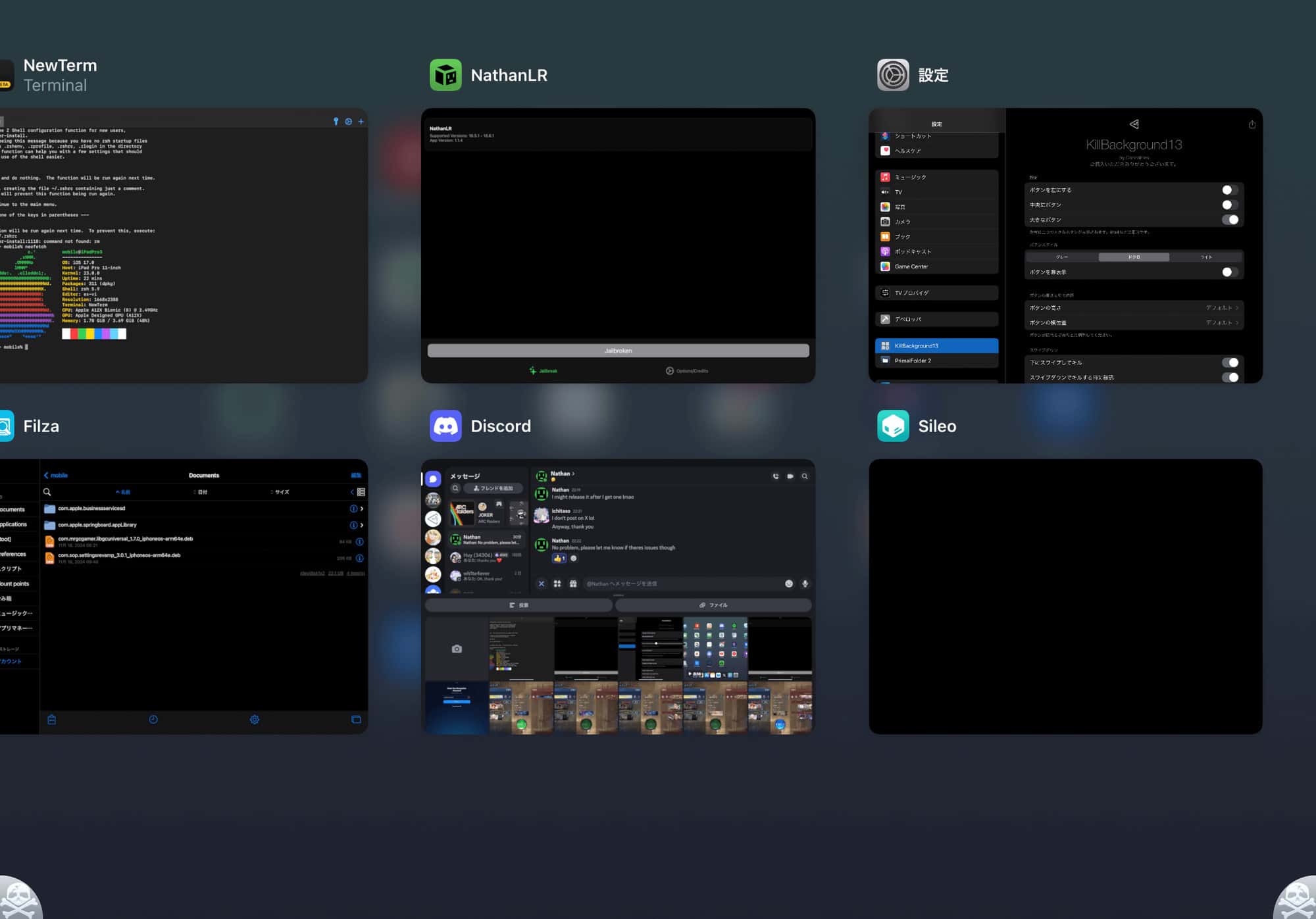Click the camera tile in Discord photo picker
The height and width of the screenshot is (919, 1316).
point(457,649)
